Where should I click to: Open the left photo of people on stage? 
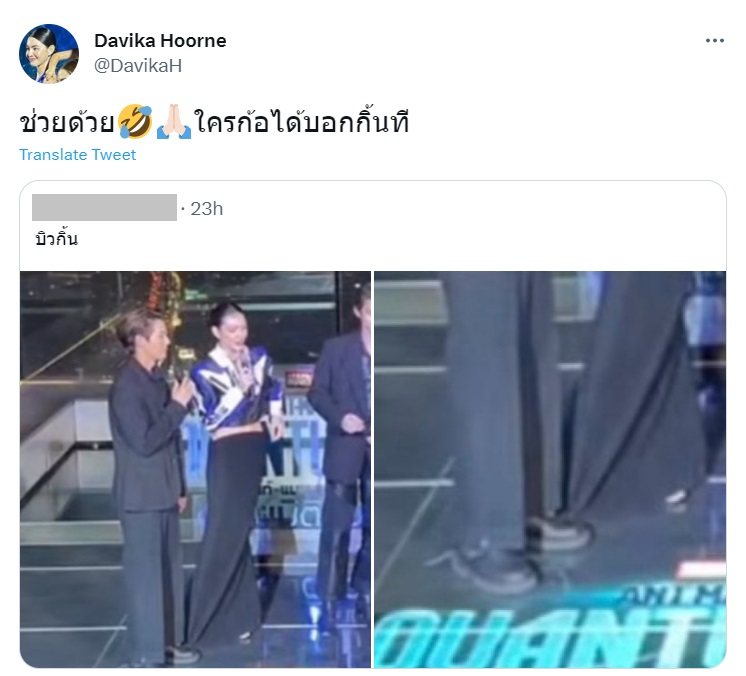pyautogui.click(x=195, y=469)
